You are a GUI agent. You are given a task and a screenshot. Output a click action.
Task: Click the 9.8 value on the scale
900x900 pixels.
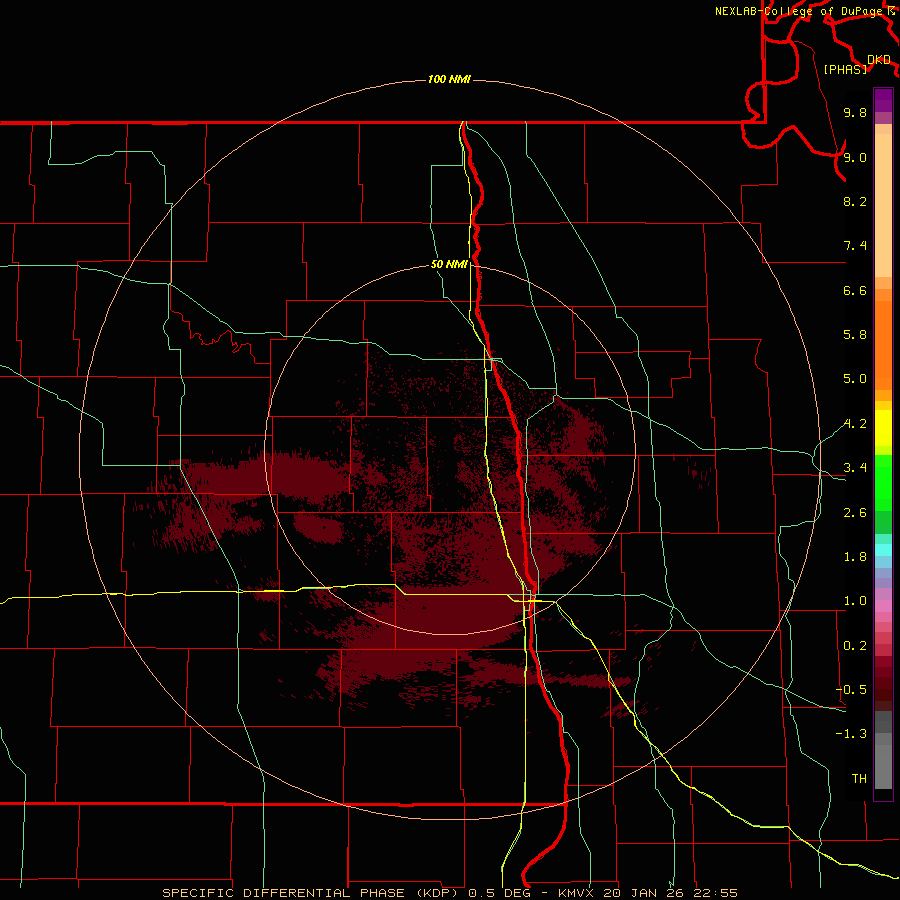(855, 112)
